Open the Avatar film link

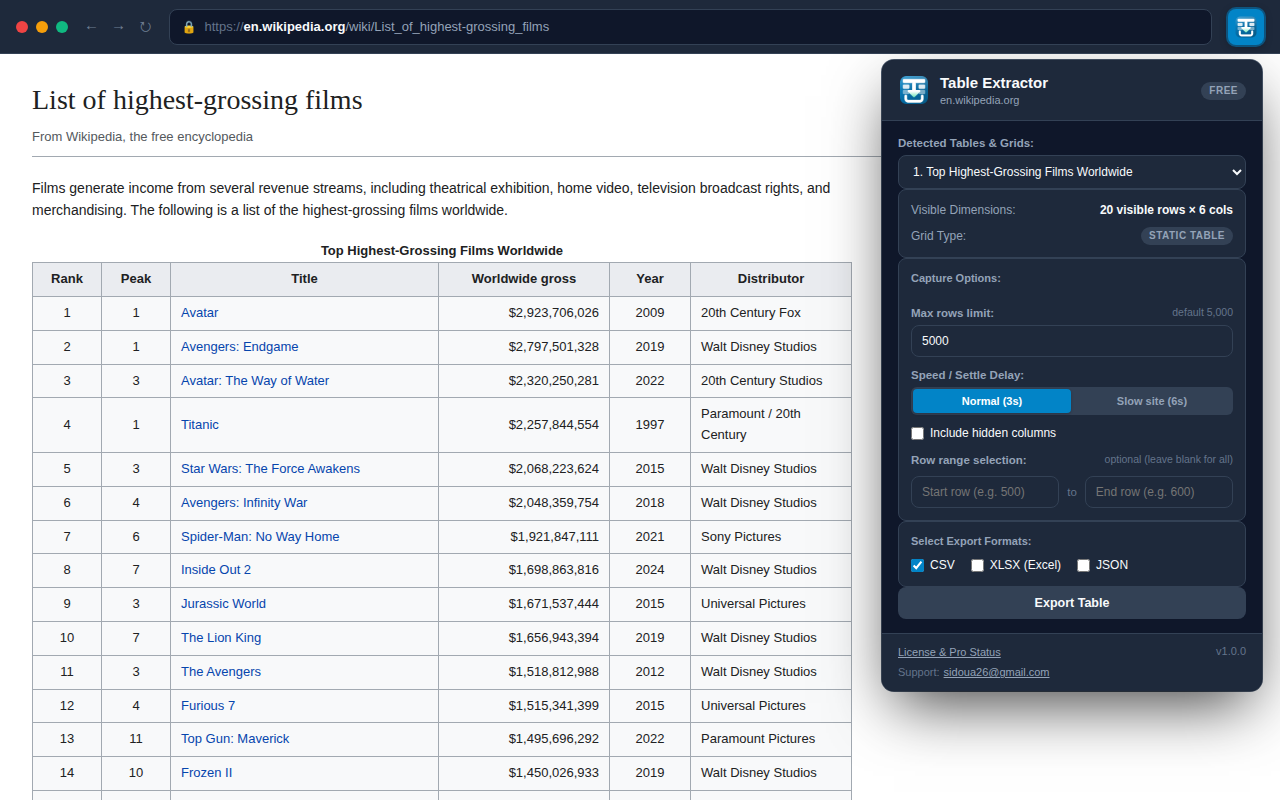200,313
